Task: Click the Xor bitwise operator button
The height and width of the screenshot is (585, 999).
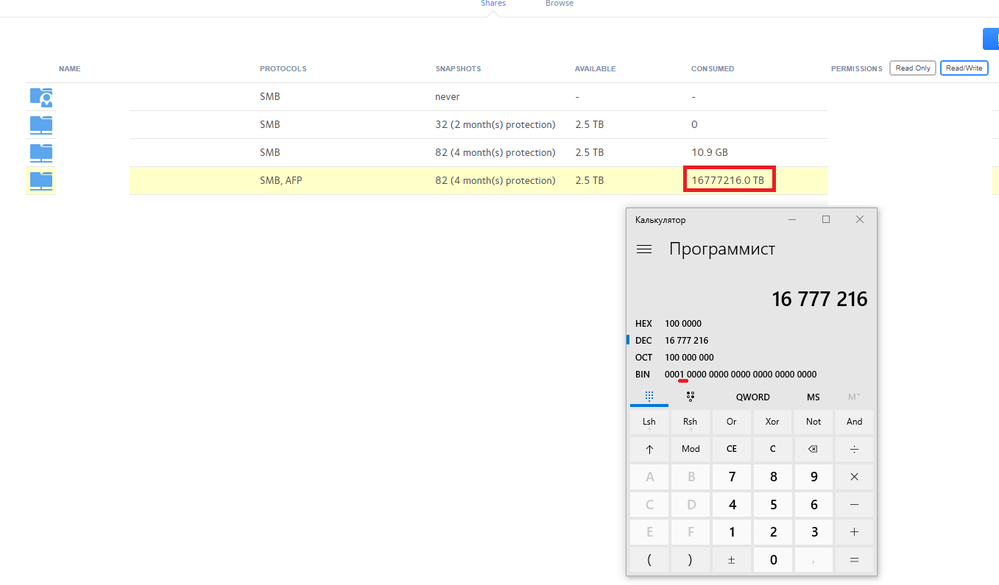Action: (x=772, y=422)
